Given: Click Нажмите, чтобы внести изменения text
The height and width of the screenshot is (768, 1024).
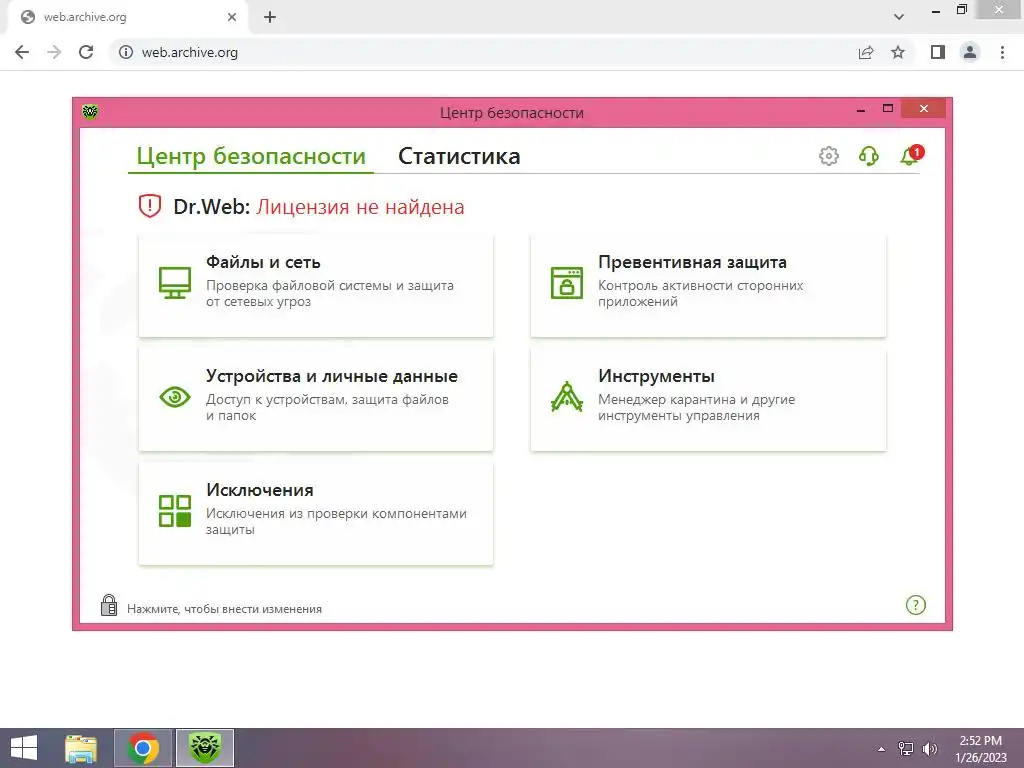Looking at the screenshot, I should tap(224, 609).
